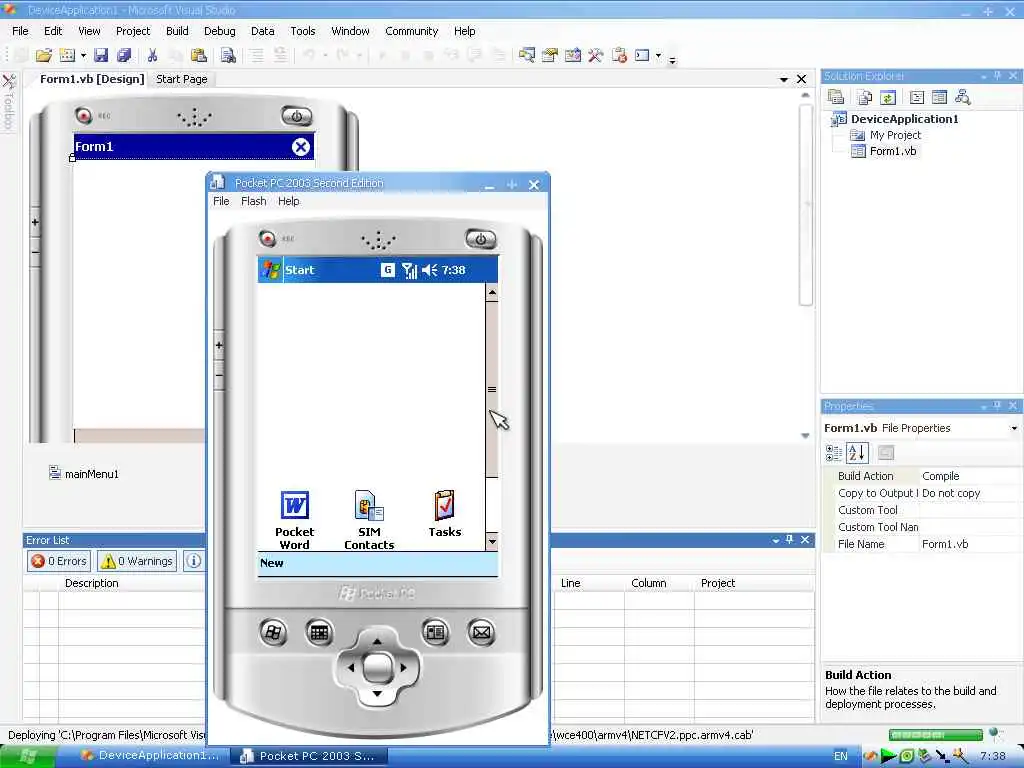Open SIM Contacts in the emulator
This screenshot has width=1024, height=768.
click(369, 520)
